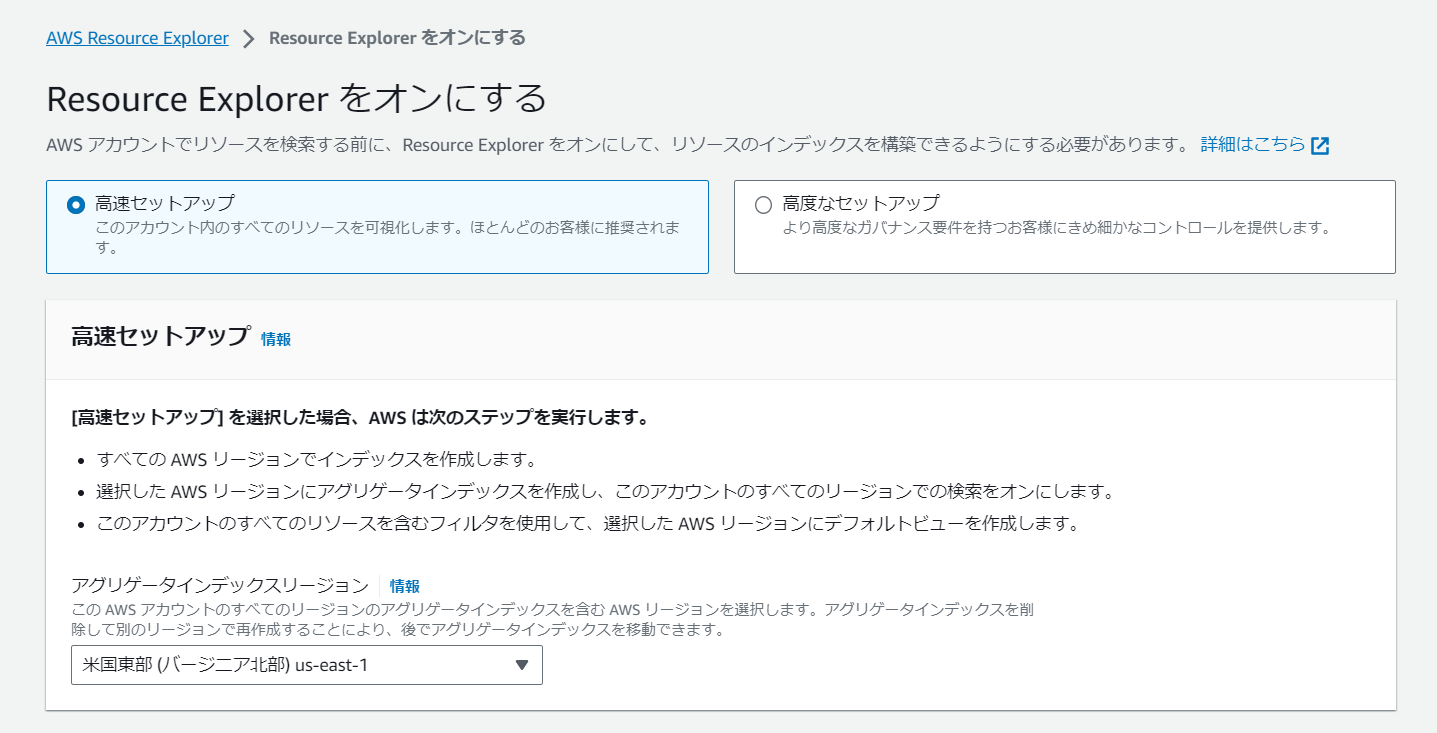The height and width of the screenshot is (733, 1437).
Task: Click the bold [高速セットアップ] を選択した場合 sentence
Action: click(x=361, y=417)
